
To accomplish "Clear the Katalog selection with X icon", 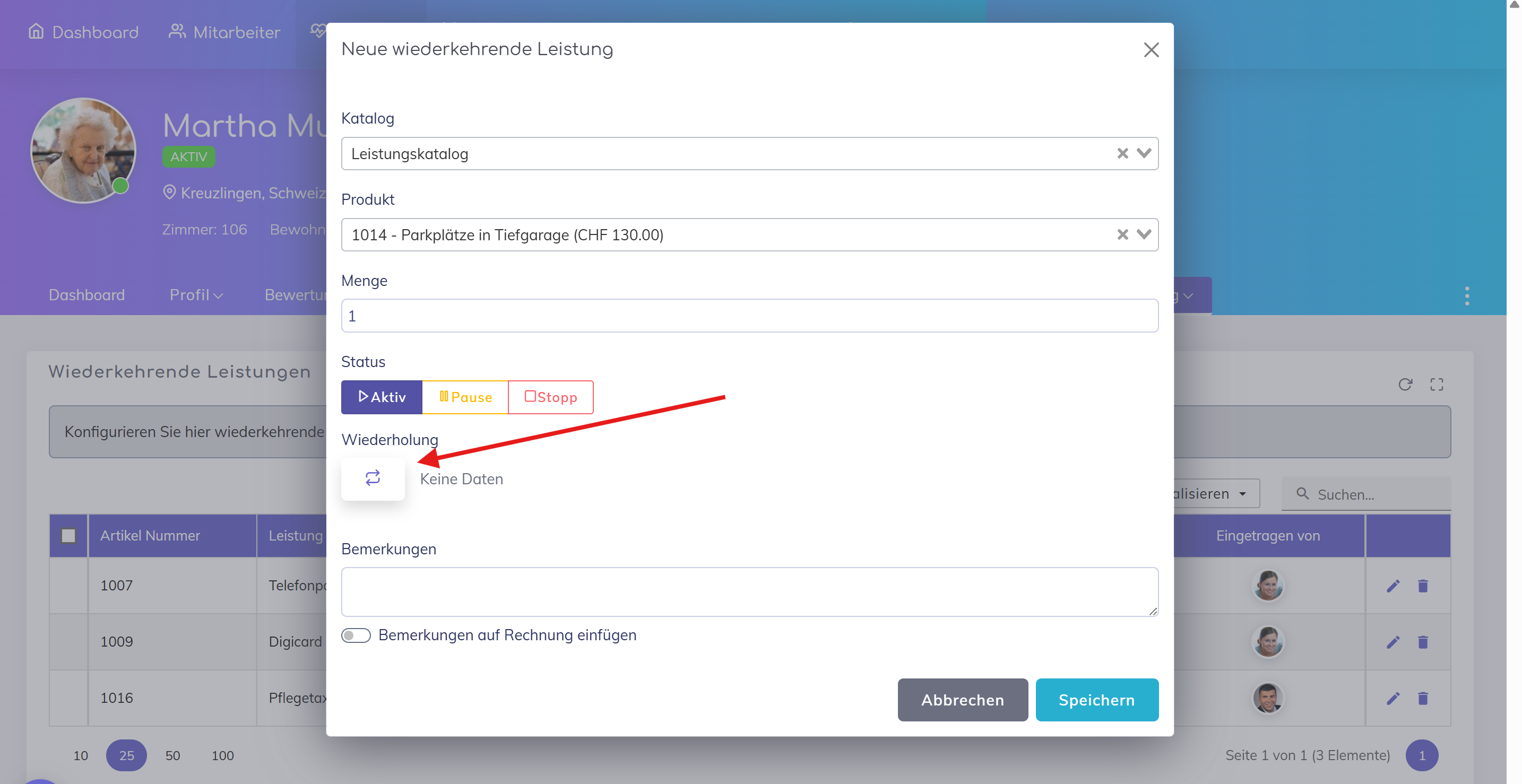I will point(1122,153).
